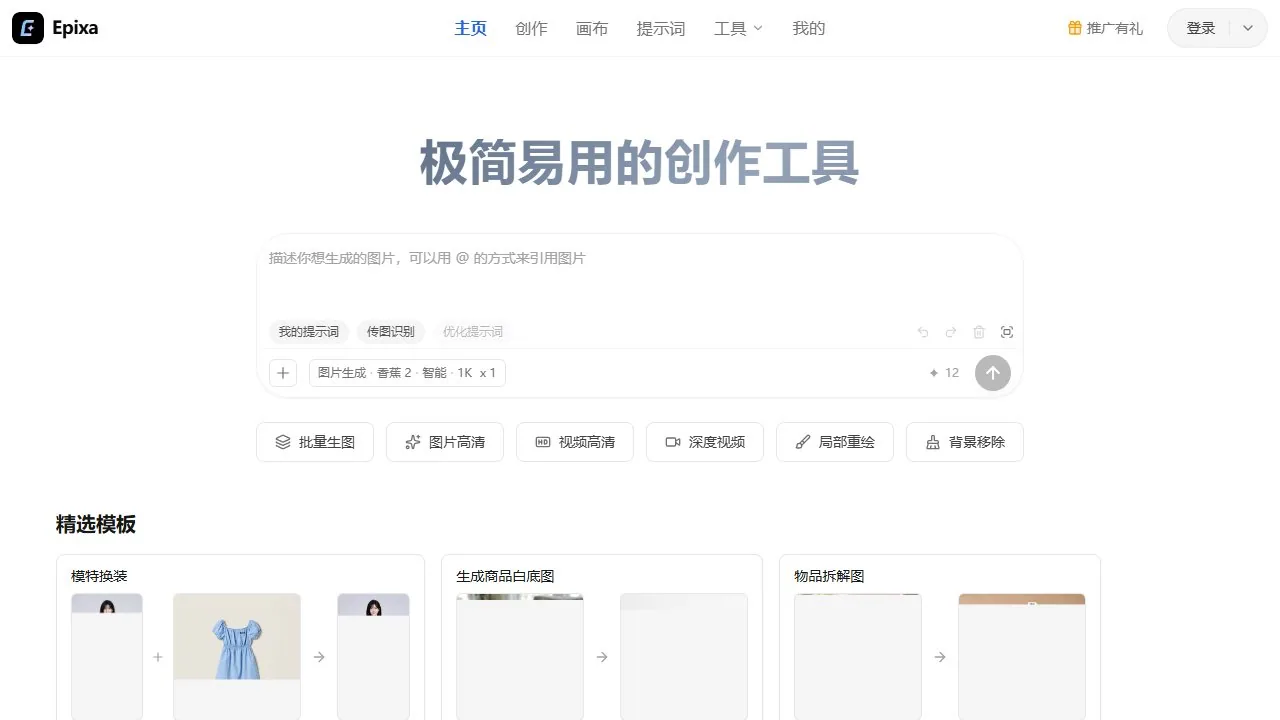Screen dimensions: 1280x720
Task: Select the 传图识别 chip
Action: [x=390, y=331]
